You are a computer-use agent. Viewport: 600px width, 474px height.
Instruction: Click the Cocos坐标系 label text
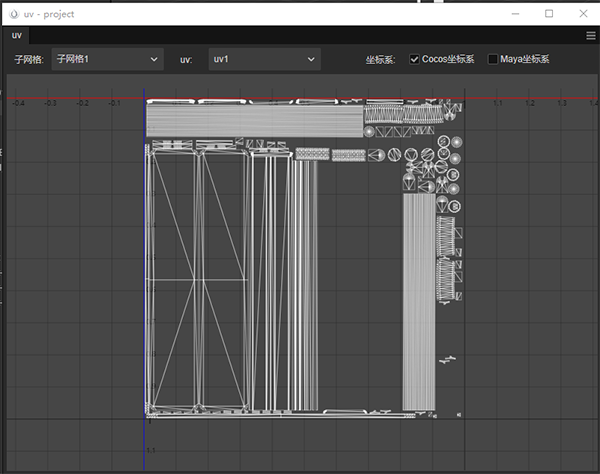[448, 60]
